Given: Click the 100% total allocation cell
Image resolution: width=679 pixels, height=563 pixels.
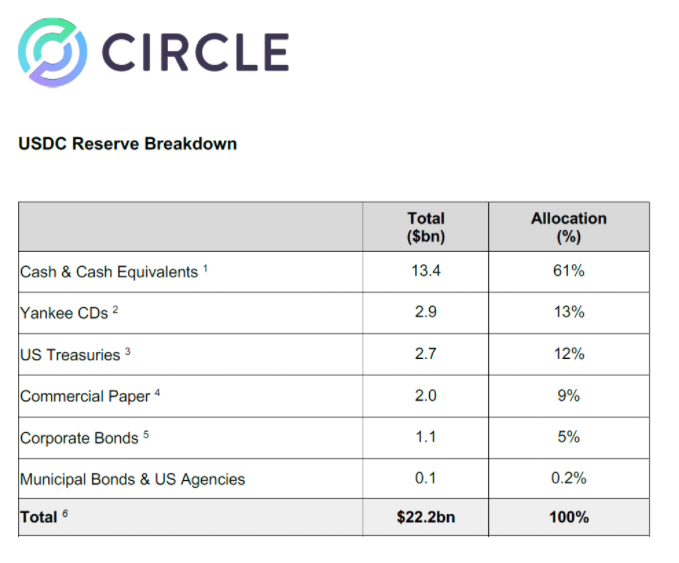Looking at the screenshot, I should point(569,517).
